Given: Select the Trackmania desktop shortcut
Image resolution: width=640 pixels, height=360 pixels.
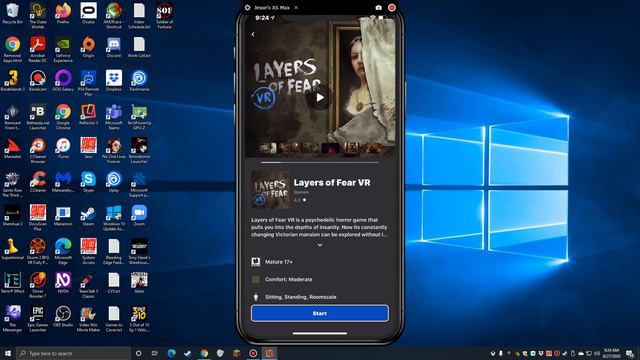Looking at the screenshot, I should [x=139, y=81].
